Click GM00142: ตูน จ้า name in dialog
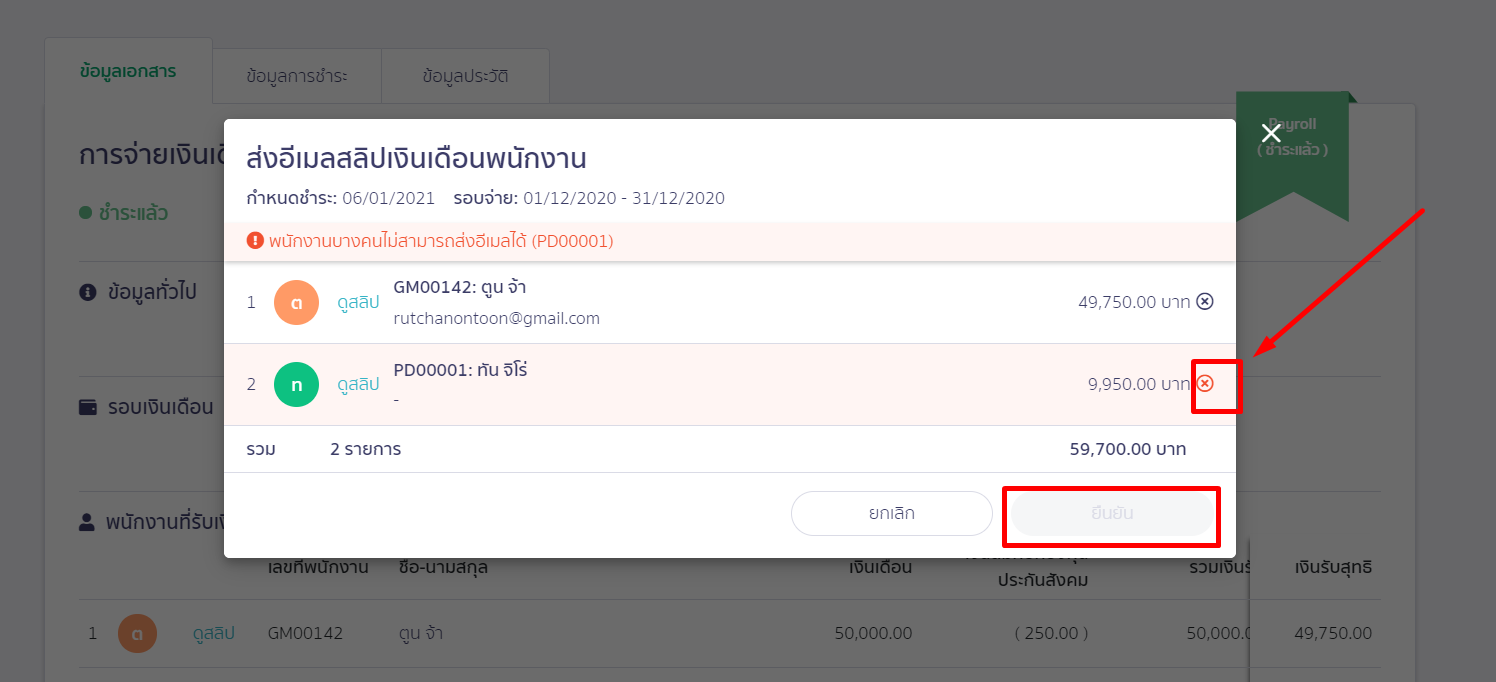 (460, 288)
